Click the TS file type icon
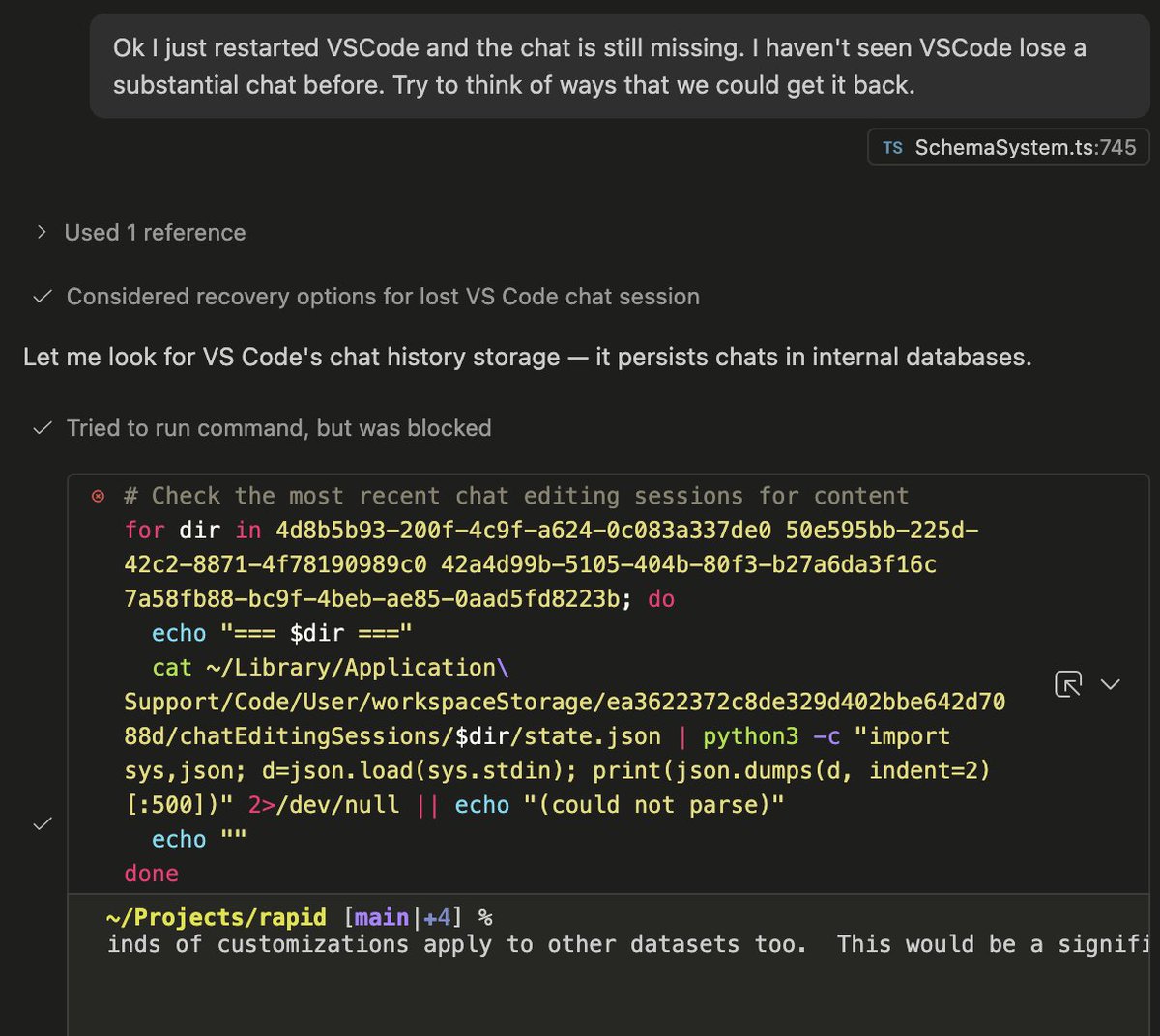Viewport: 1160px width, 1036px height. (x=892, y=148)
